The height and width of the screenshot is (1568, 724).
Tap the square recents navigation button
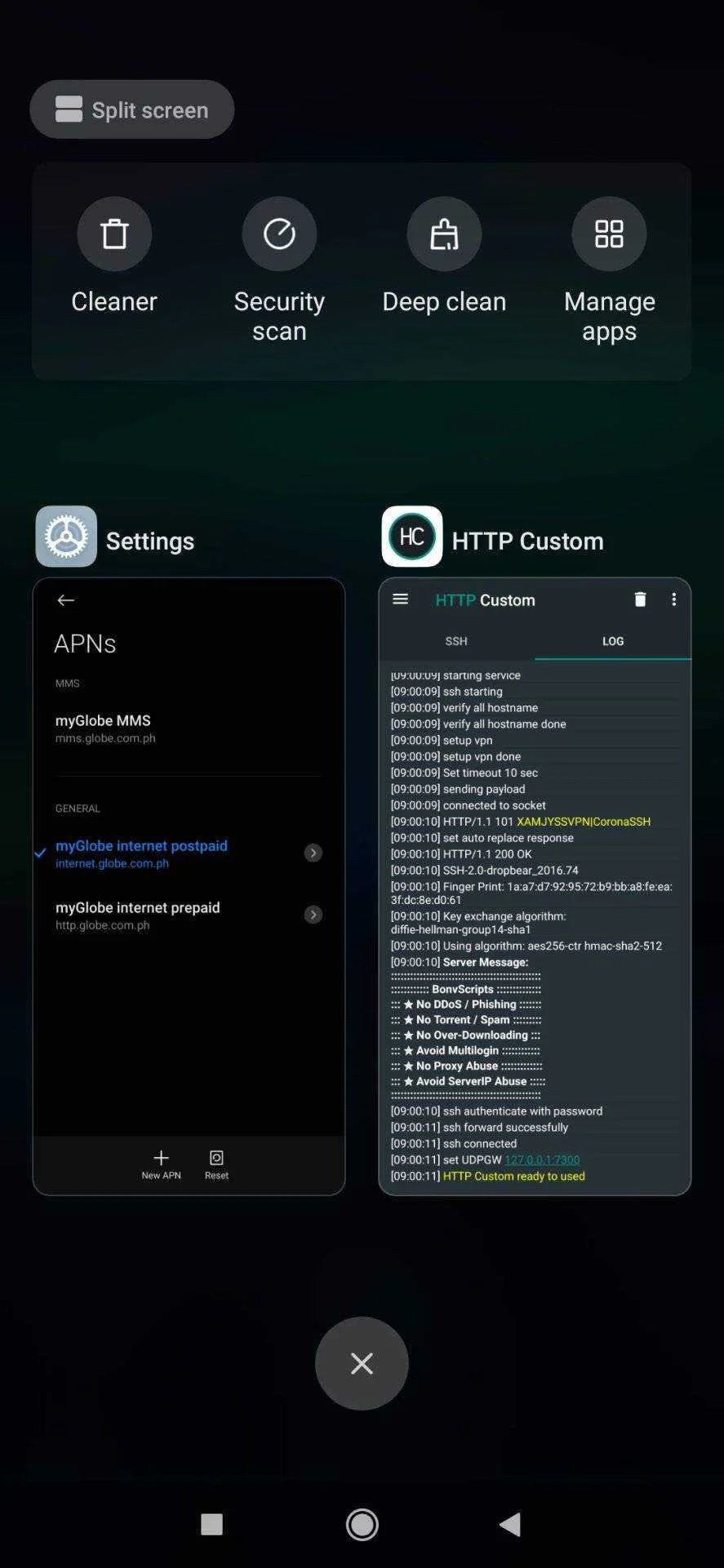[x=211, y=1524]
